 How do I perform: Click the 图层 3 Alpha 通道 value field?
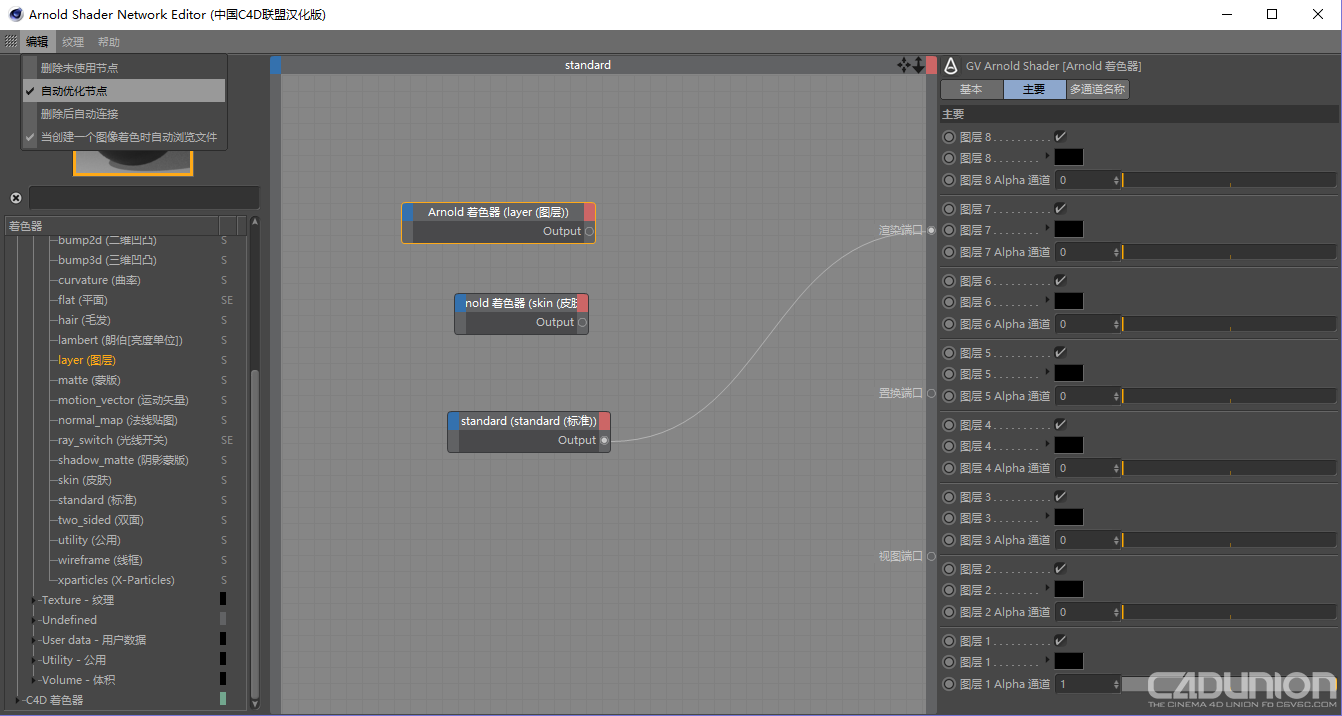click(1083, 540)
